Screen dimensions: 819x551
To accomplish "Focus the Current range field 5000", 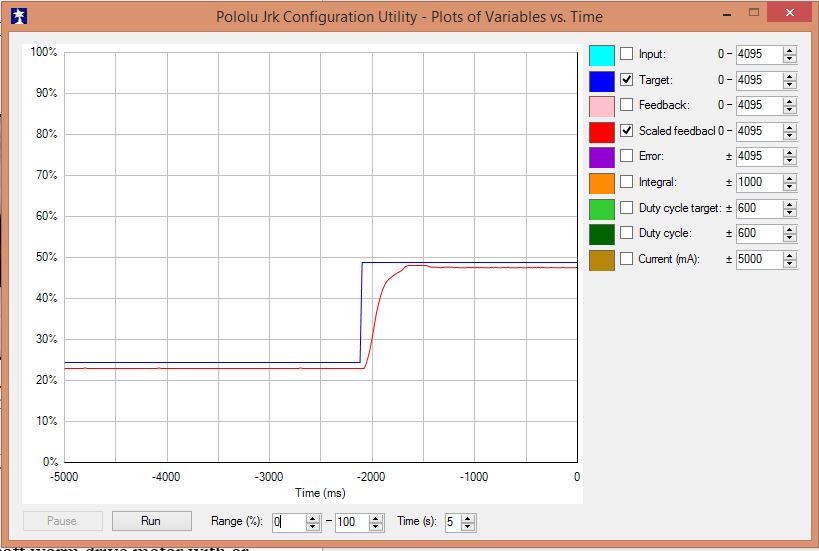I will [x=759, y=259].
